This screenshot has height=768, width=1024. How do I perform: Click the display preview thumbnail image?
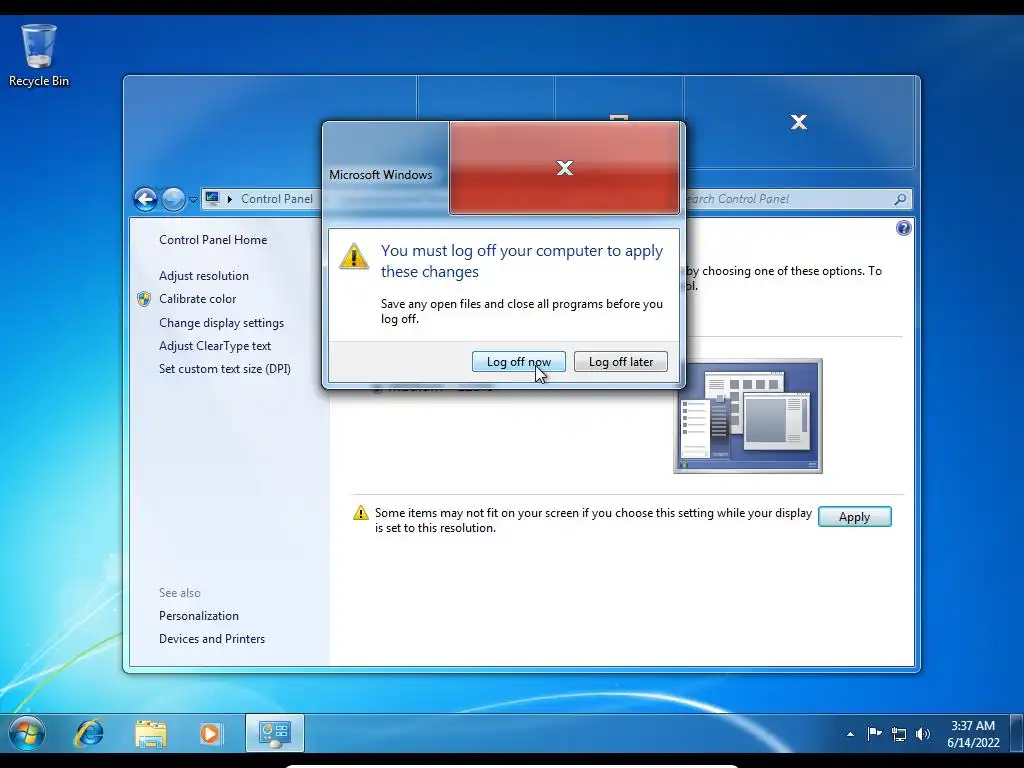pyautogui.click(x=748, y=416)
